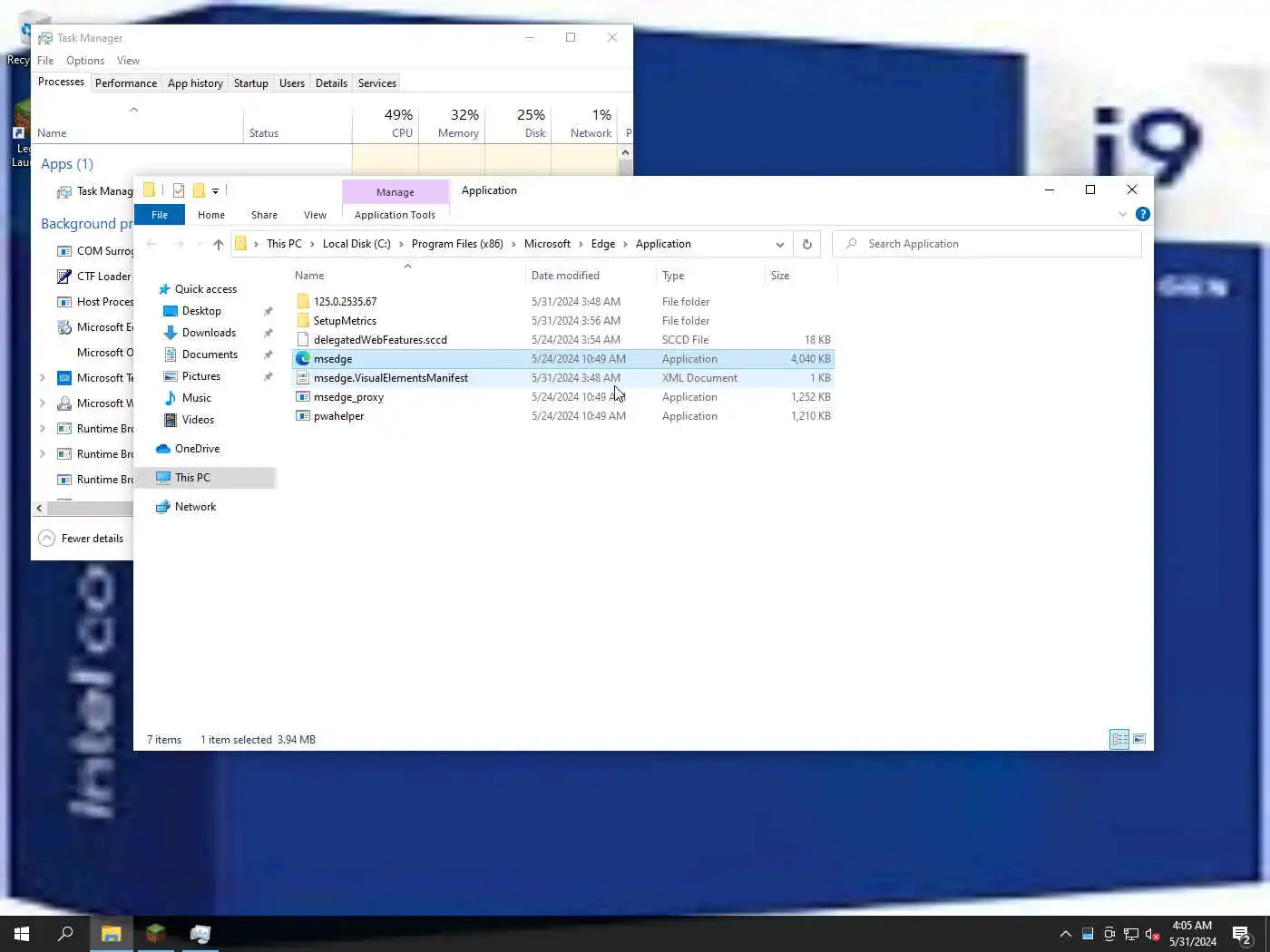Show hidden system tray icons chevron
Screen dimensions: 1270x952
pos(1066,934)
